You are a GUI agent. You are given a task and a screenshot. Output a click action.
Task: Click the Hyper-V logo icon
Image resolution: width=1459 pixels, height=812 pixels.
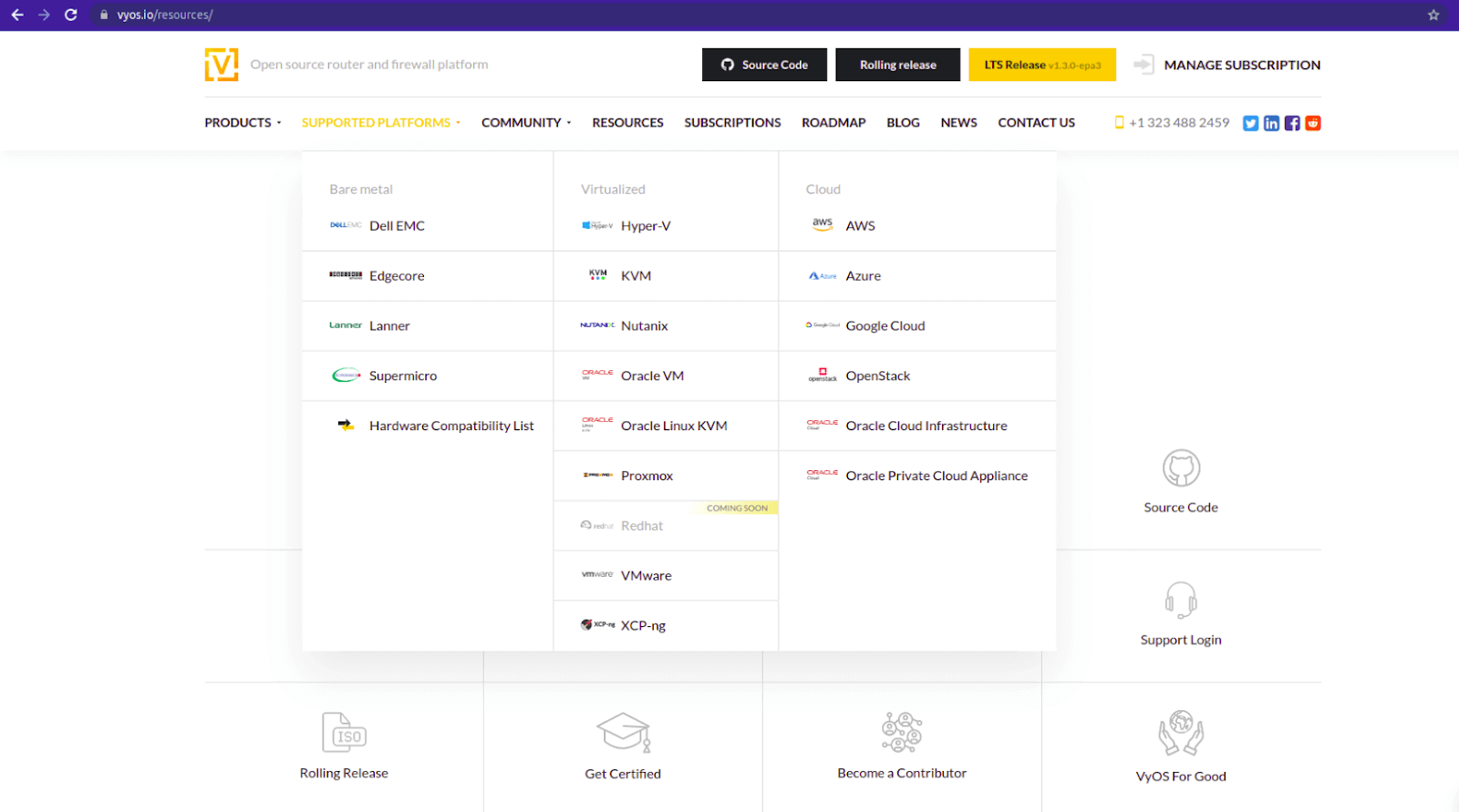click(x=597, y=225)
